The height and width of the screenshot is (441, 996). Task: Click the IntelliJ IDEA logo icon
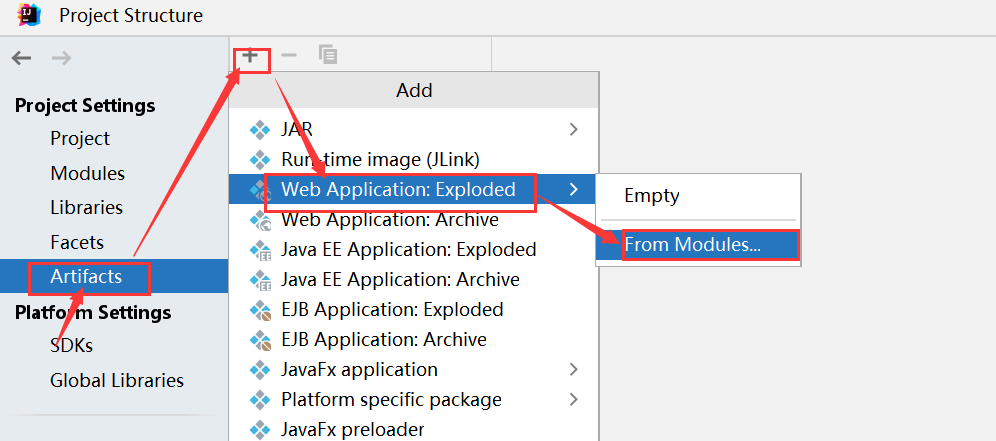tap(29, 14)
